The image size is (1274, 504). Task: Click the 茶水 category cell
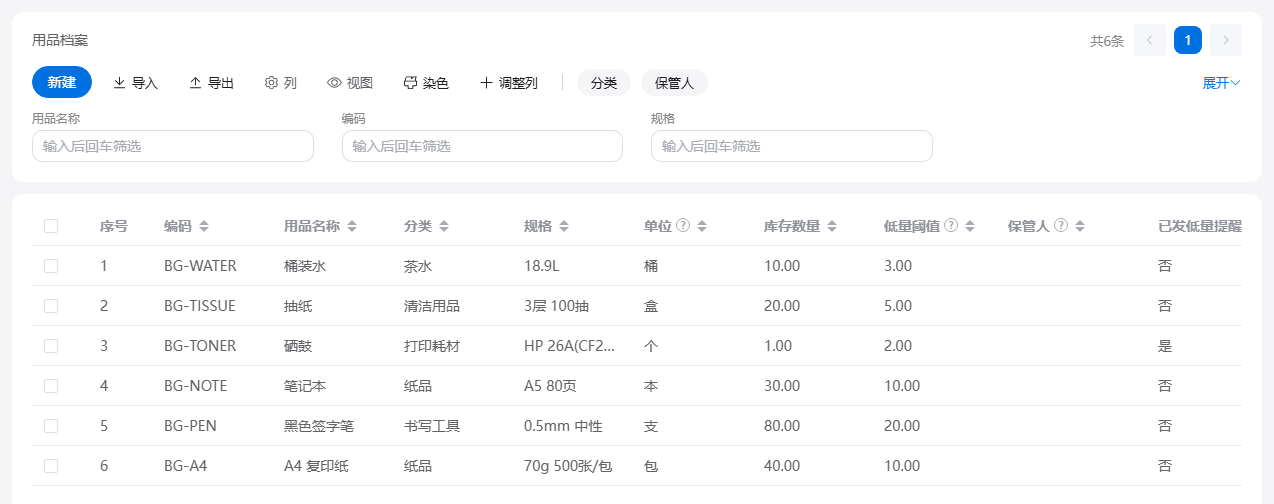click(x=418, y=266)
